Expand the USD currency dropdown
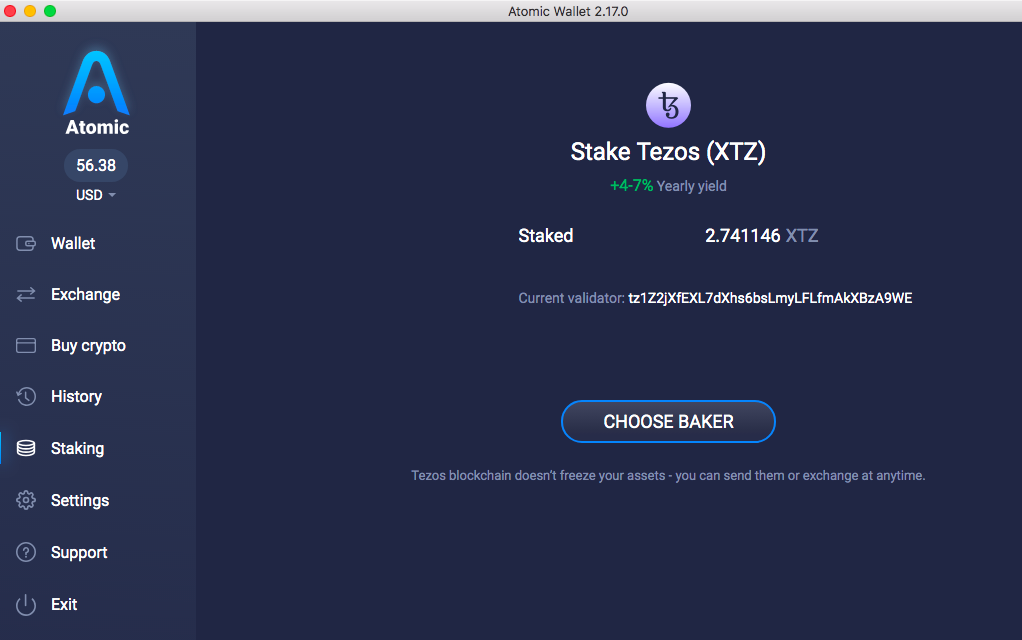Viewport: 1022px width, 640px height. click(96, 195)
